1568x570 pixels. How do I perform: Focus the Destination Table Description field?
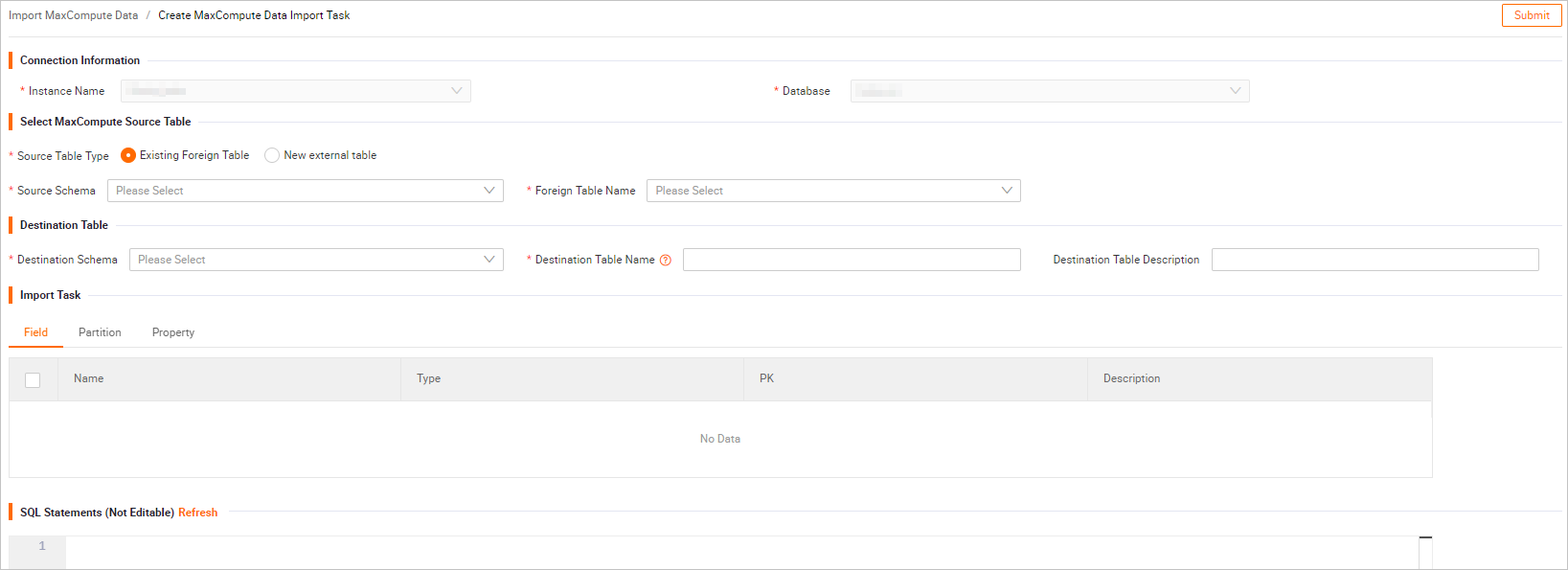click(x=1375, y=260)
